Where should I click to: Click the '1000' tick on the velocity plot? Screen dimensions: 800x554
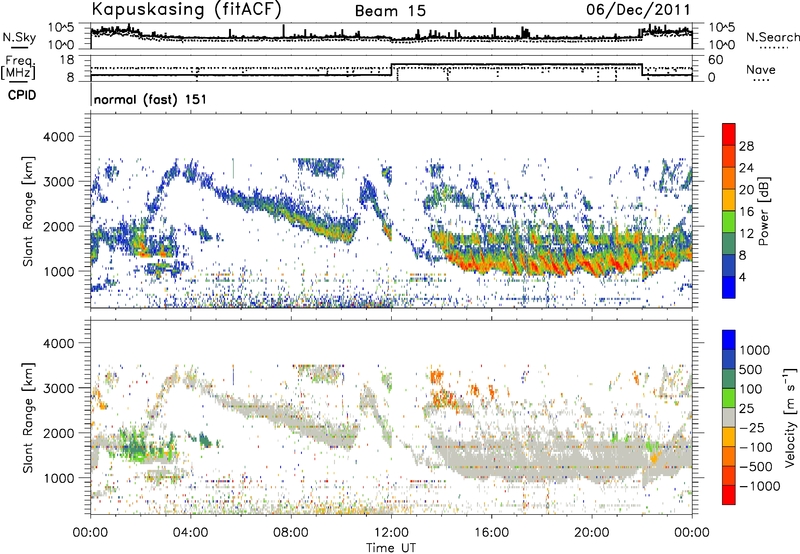[59, 478]
